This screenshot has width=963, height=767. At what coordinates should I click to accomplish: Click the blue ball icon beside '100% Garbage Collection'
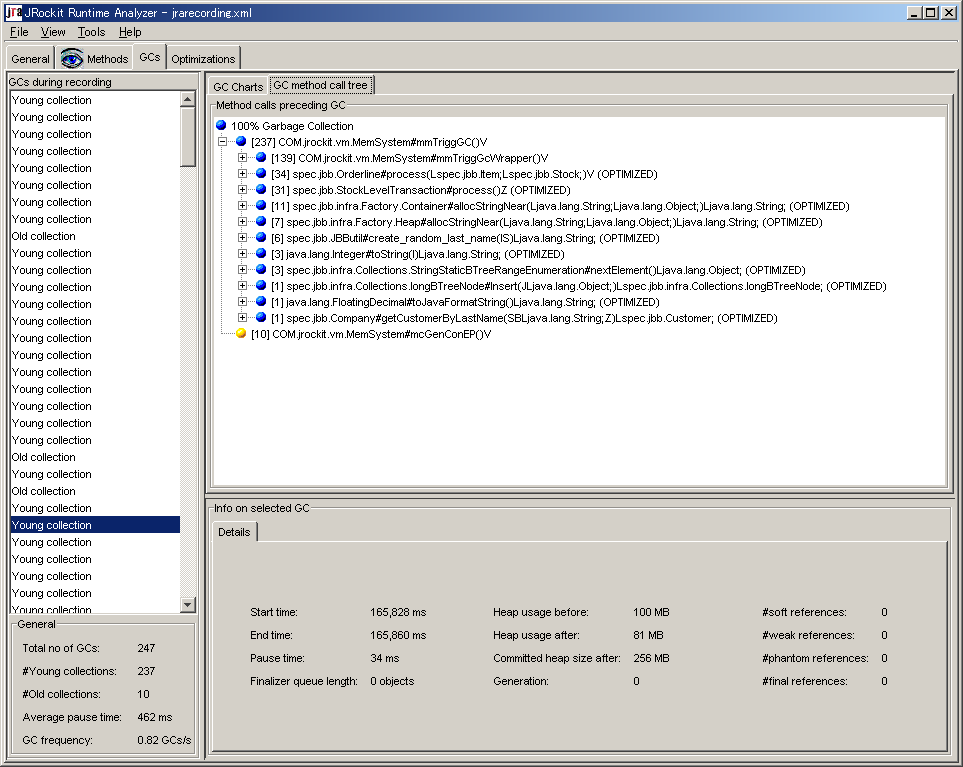click(221, 125)
